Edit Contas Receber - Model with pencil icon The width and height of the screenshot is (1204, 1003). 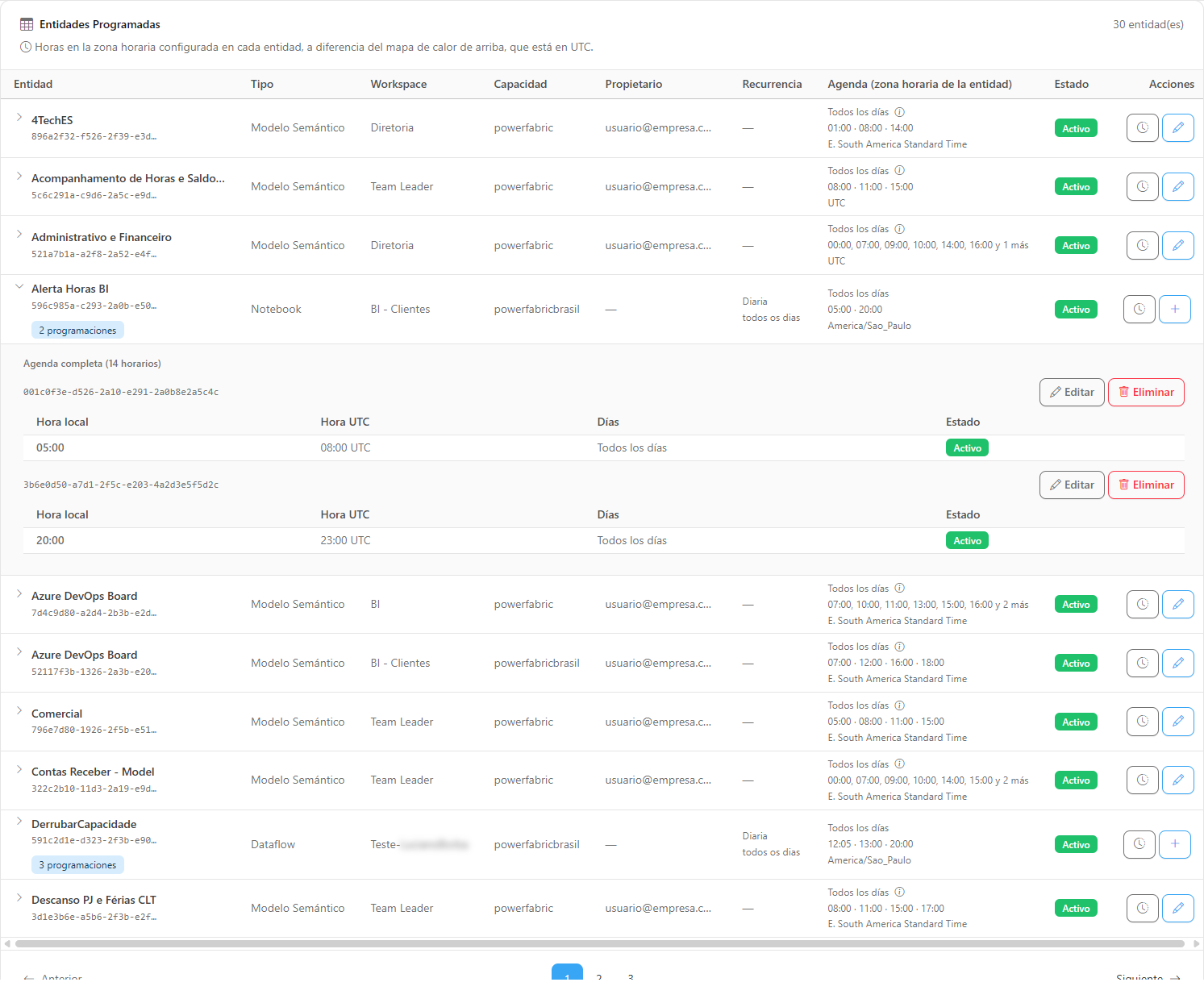coord(1177,780)
